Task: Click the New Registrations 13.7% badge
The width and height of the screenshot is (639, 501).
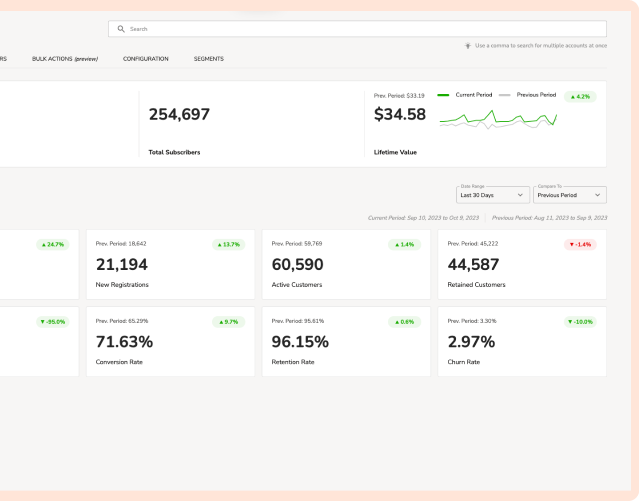Action: pos(229,245)
